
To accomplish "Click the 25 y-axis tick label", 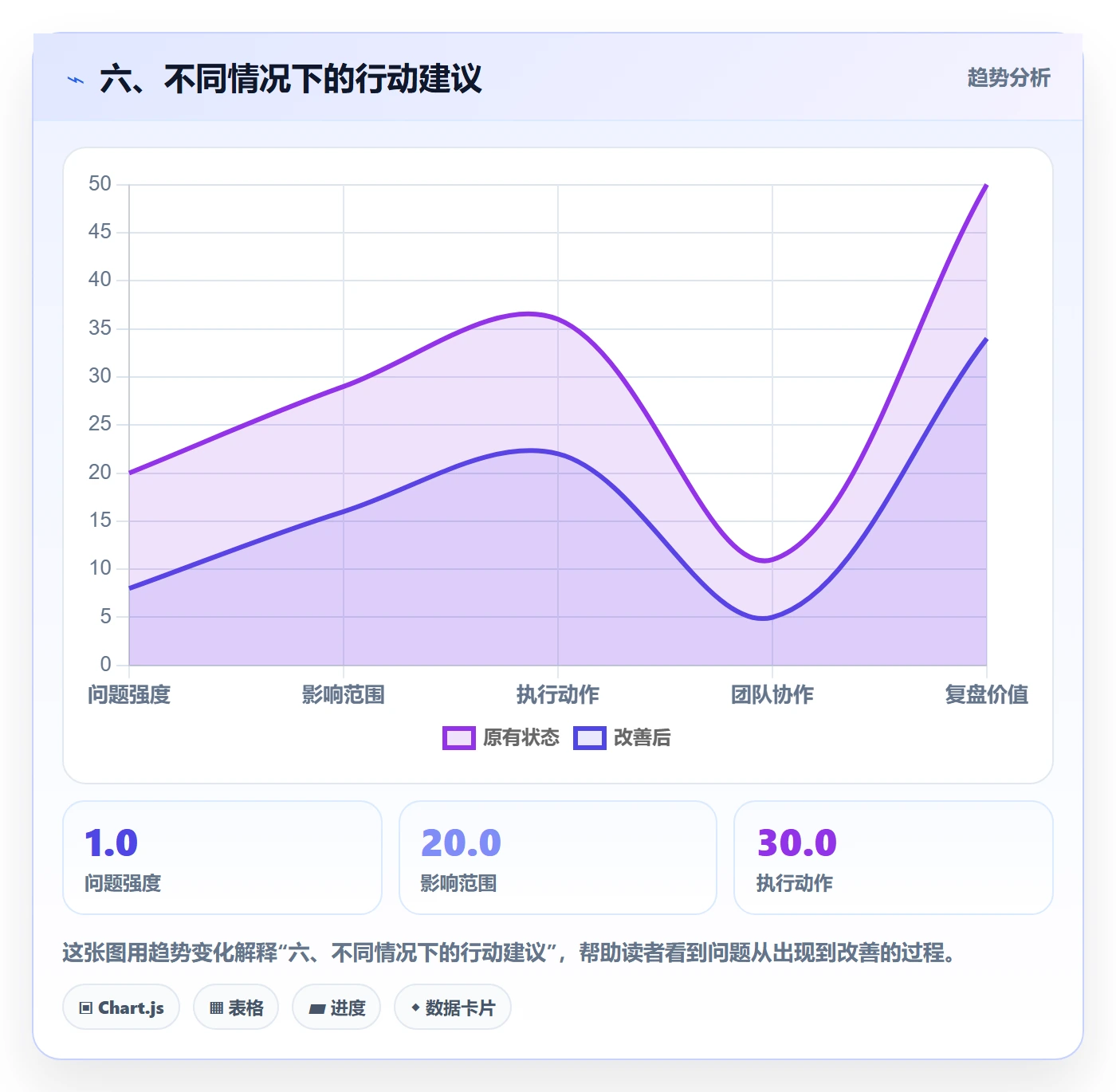I will [100, 424].
